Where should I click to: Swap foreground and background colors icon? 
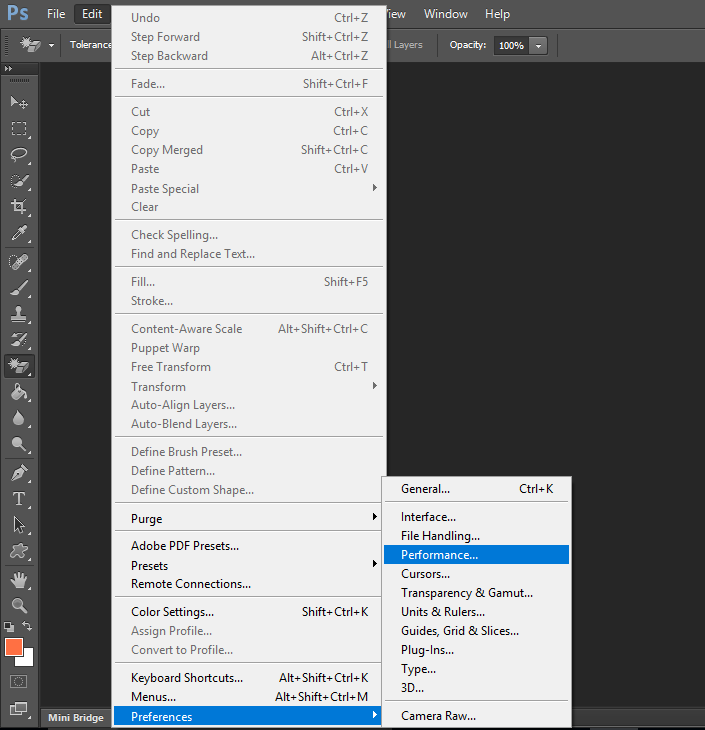27,627
